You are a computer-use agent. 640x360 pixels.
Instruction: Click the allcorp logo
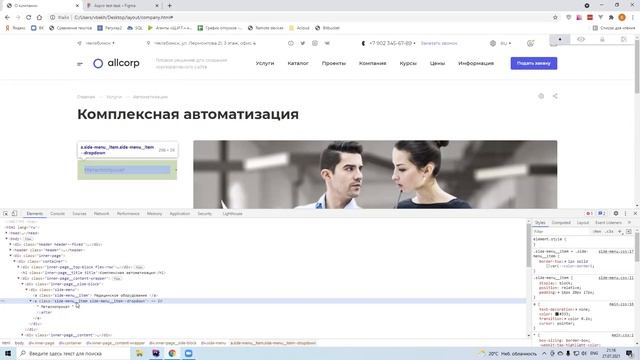(116, 63)
